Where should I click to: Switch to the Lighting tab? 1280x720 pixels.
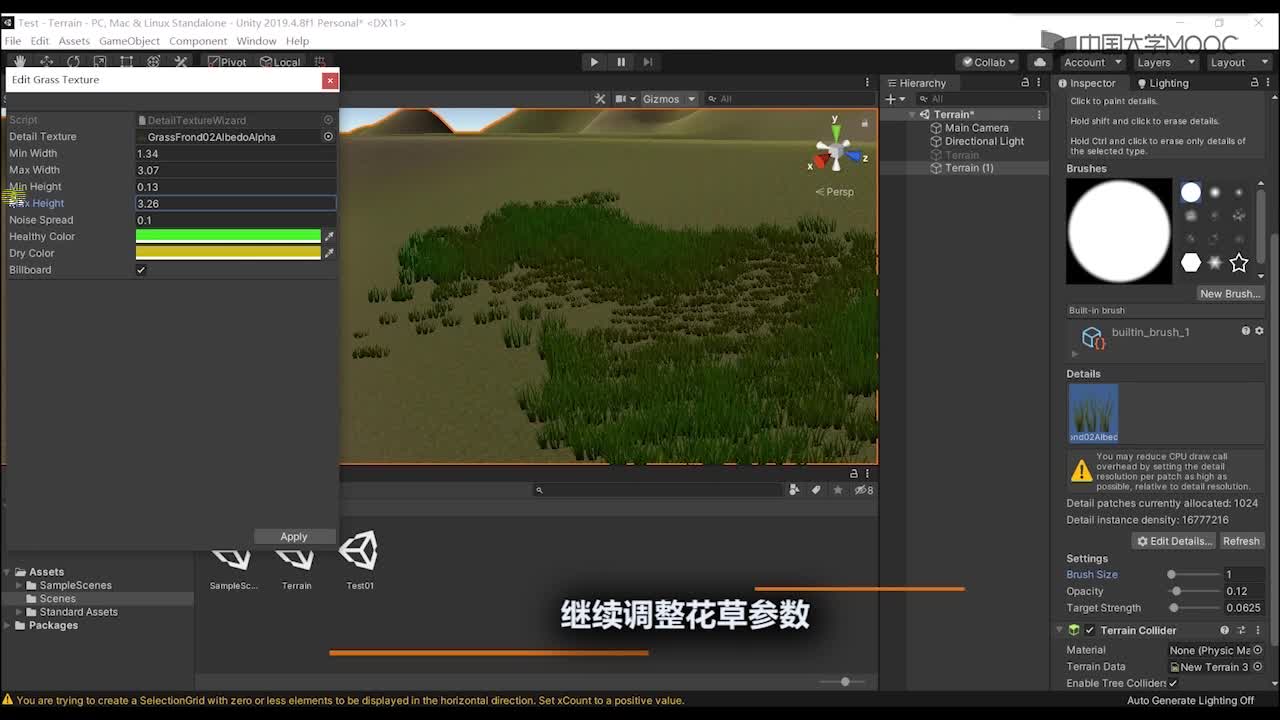pyautogui.click(x=1162, y=83)
